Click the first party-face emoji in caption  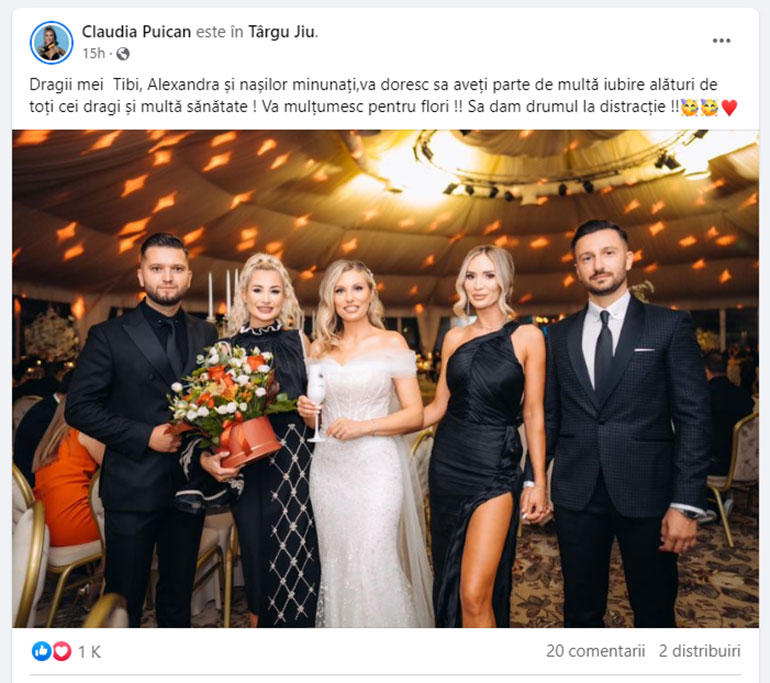690,107
